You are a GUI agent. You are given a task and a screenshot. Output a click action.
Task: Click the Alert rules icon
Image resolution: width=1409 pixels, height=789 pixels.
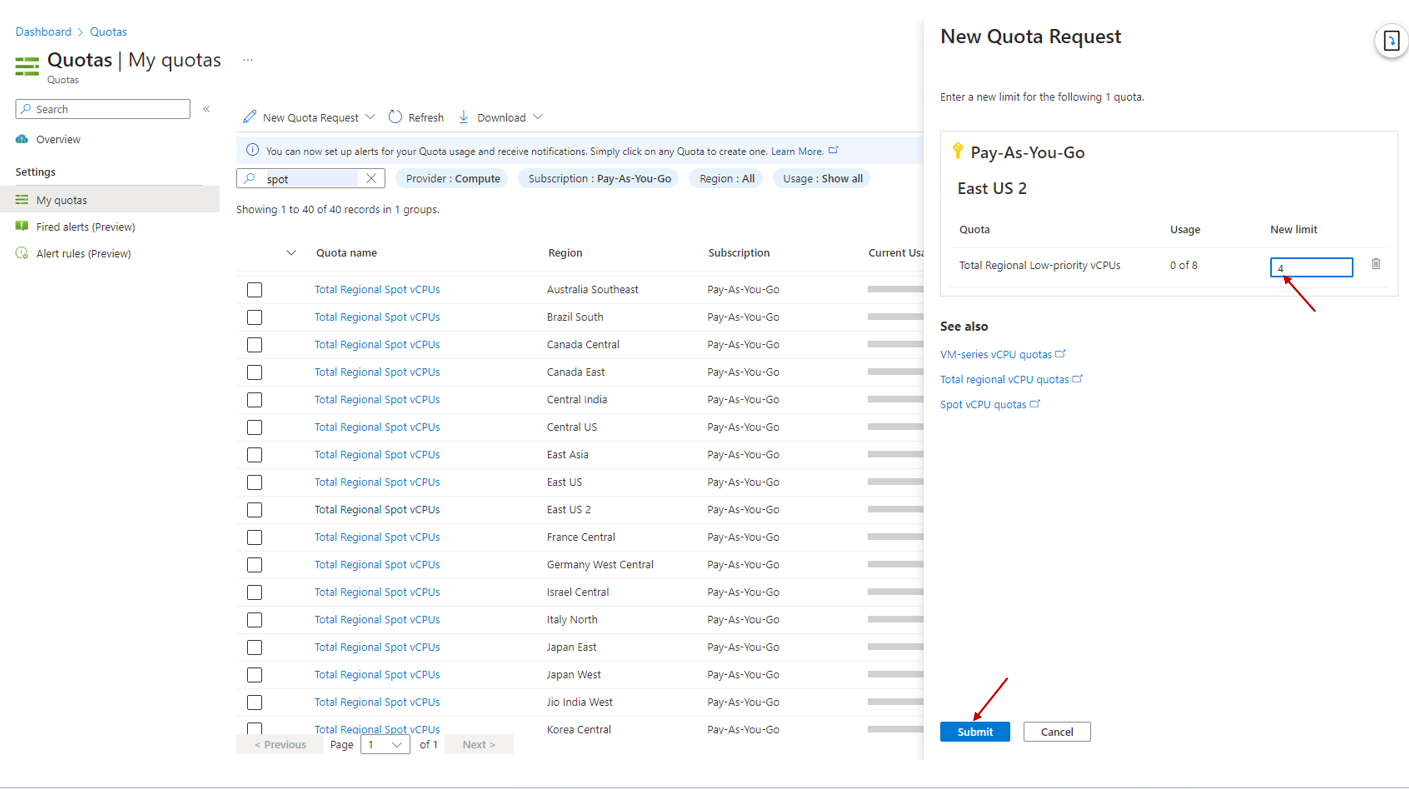22,254
